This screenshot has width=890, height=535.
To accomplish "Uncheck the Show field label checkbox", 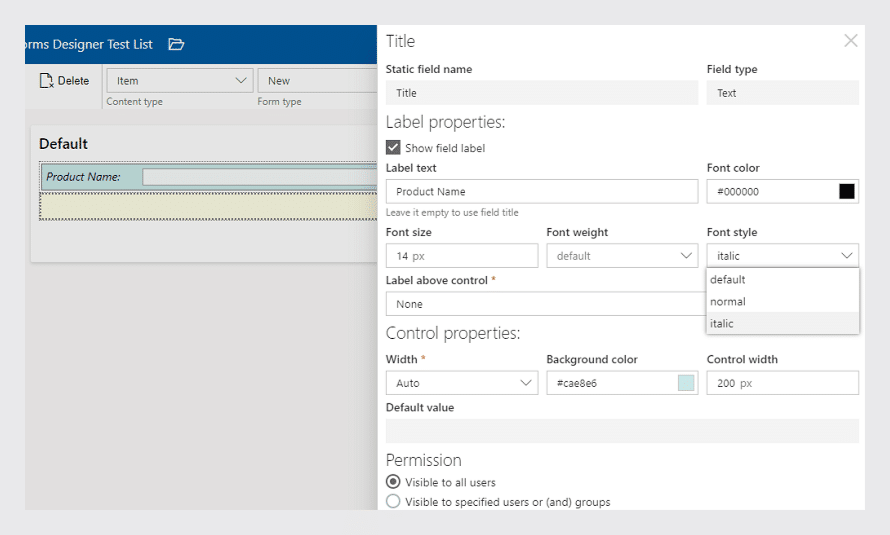I will coord(393,148).
